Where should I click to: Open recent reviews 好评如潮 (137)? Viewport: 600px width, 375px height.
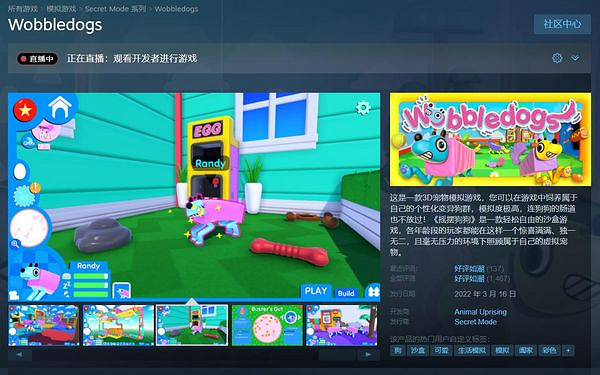tap(479, 269)
